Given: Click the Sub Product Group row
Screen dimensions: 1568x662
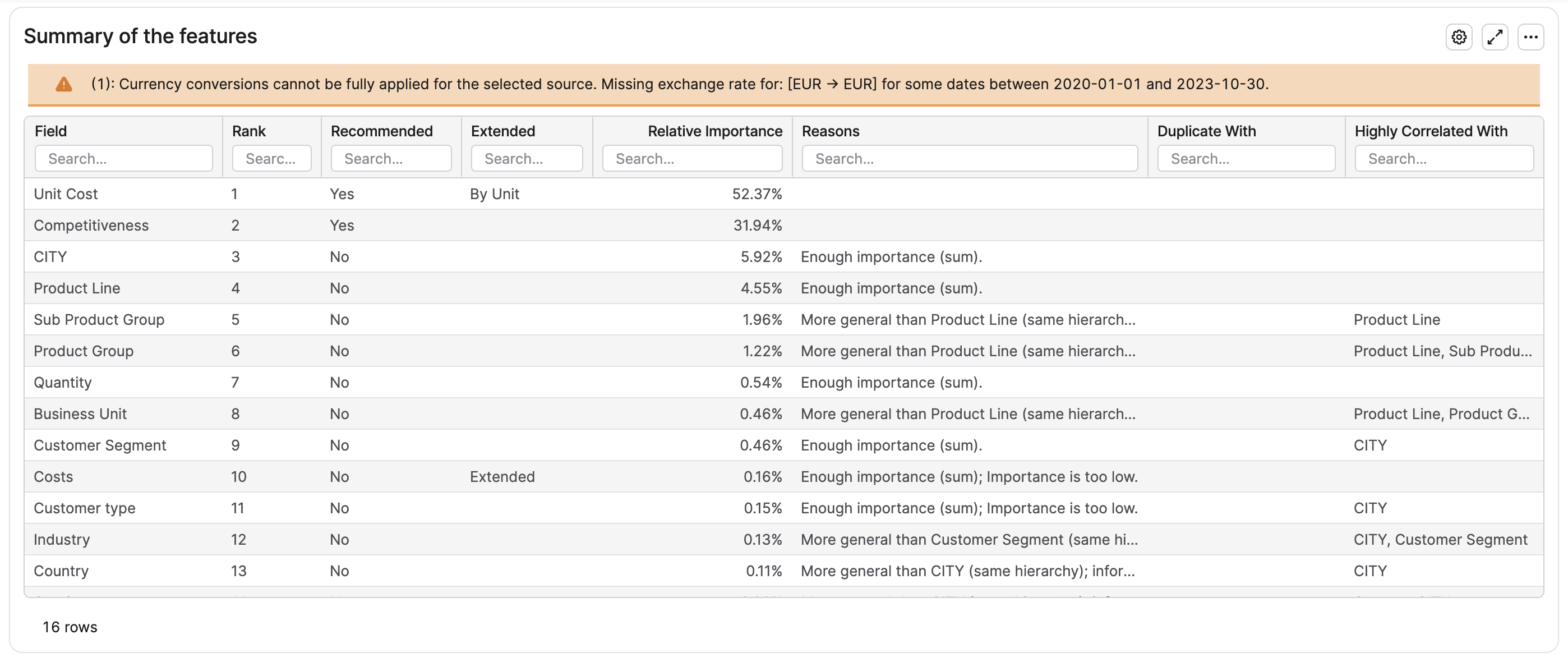Looking at the screenshot, I should coord(783,320).
